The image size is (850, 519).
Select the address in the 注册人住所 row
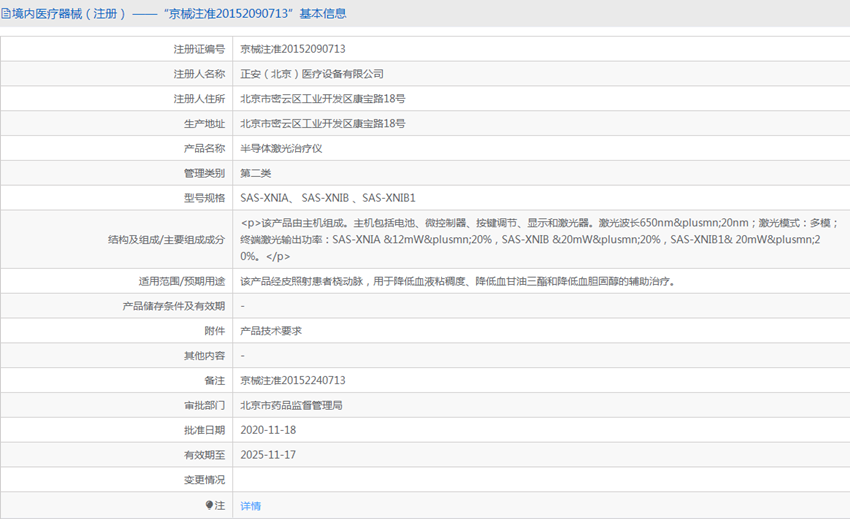(323, 99)
